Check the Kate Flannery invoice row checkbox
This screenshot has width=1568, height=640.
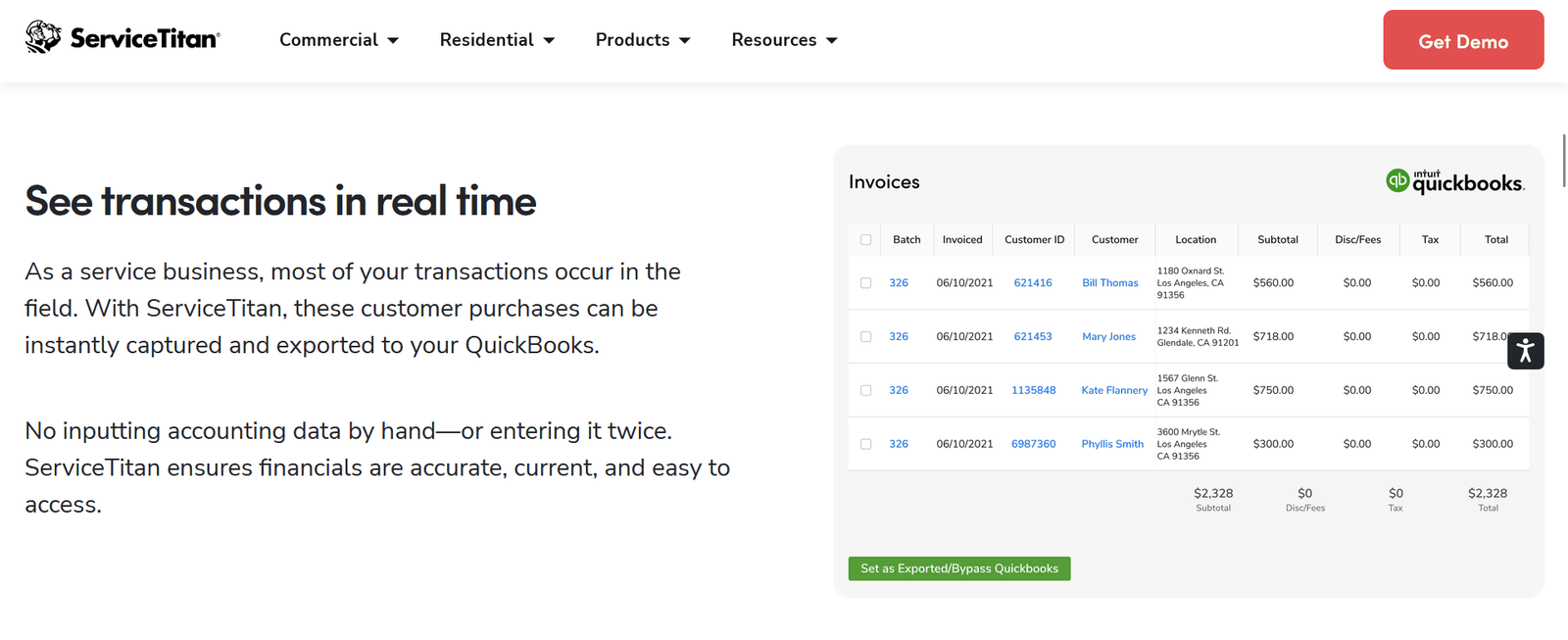pyautogui.click(x=865, y=390)
